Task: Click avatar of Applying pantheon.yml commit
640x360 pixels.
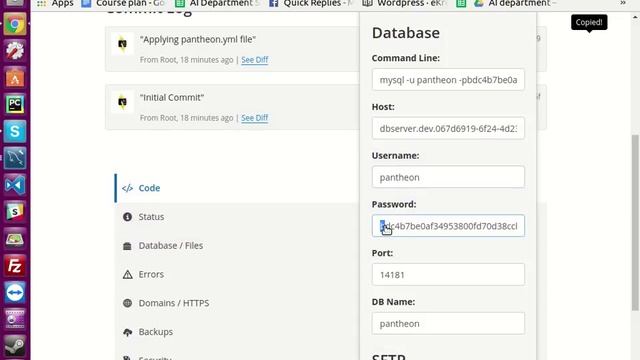Action: (122, 44)
